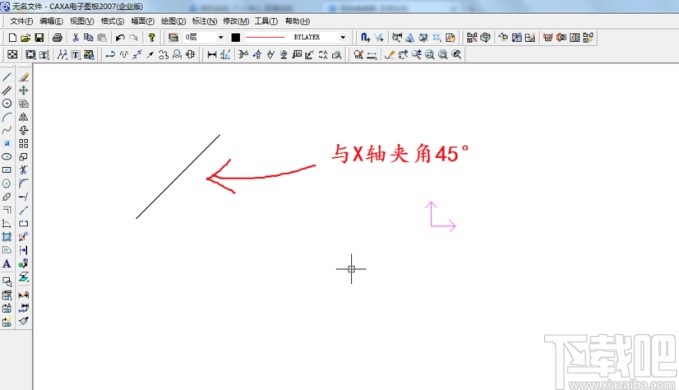Open the 视图(V) menu
Viewport: 679px width, 390px height.
(82, 21)
